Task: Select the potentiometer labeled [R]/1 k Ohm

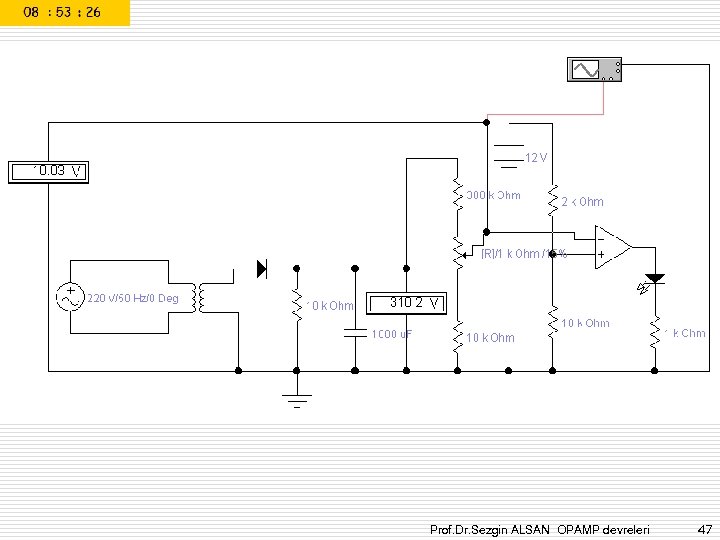Action: tap(459, 253)
